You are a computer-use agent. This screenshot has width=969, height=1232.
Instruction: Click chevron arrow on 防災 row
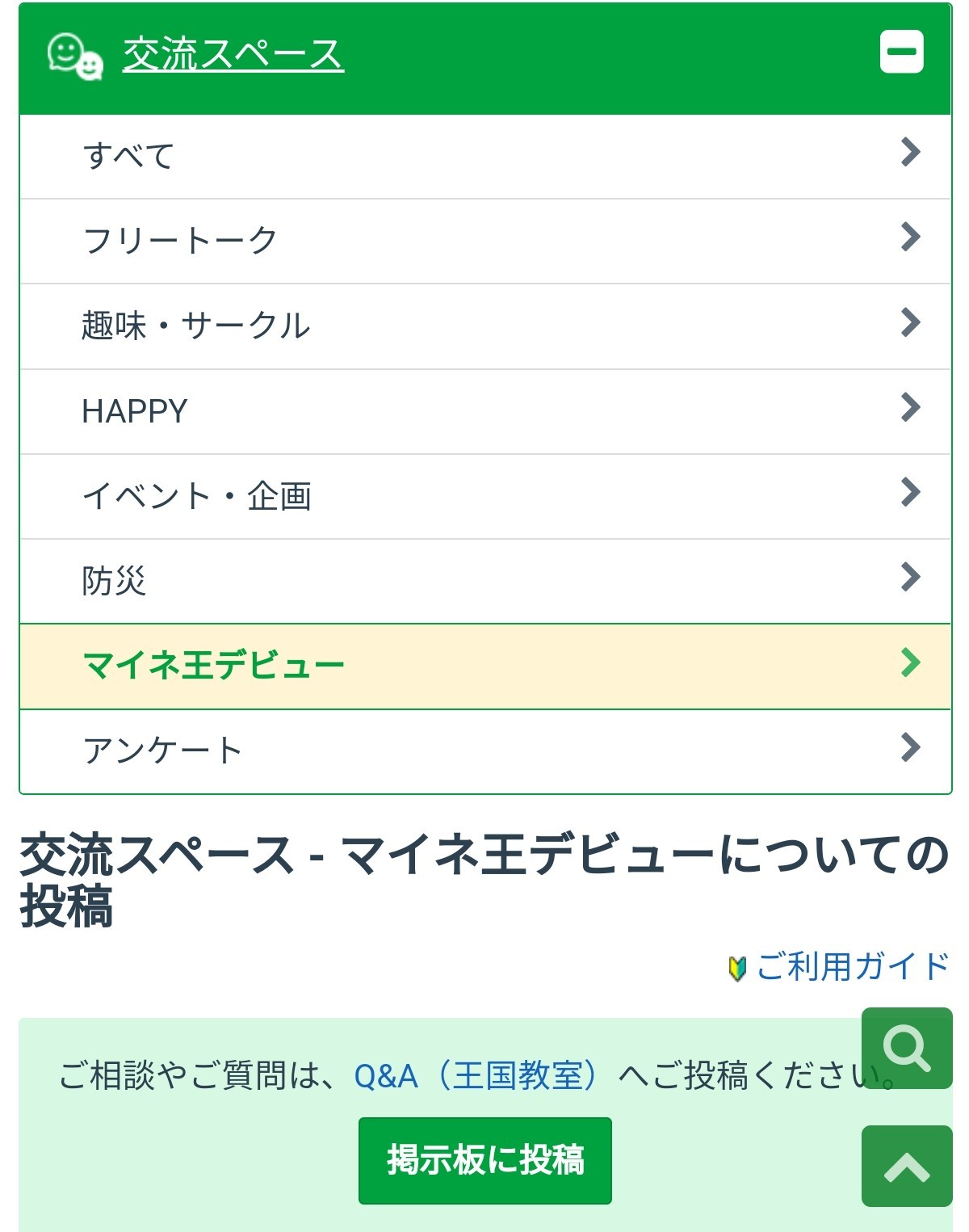tap(910, 577)
